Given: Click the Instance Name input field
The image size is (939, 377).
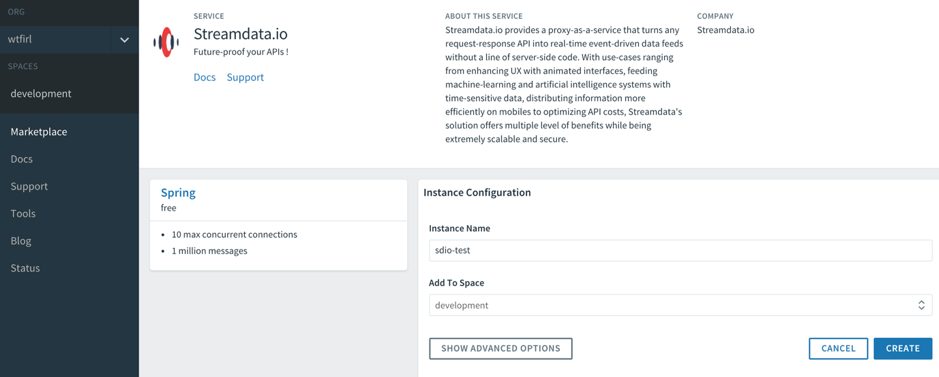Looking at the screenshot, I should point(680,251).
